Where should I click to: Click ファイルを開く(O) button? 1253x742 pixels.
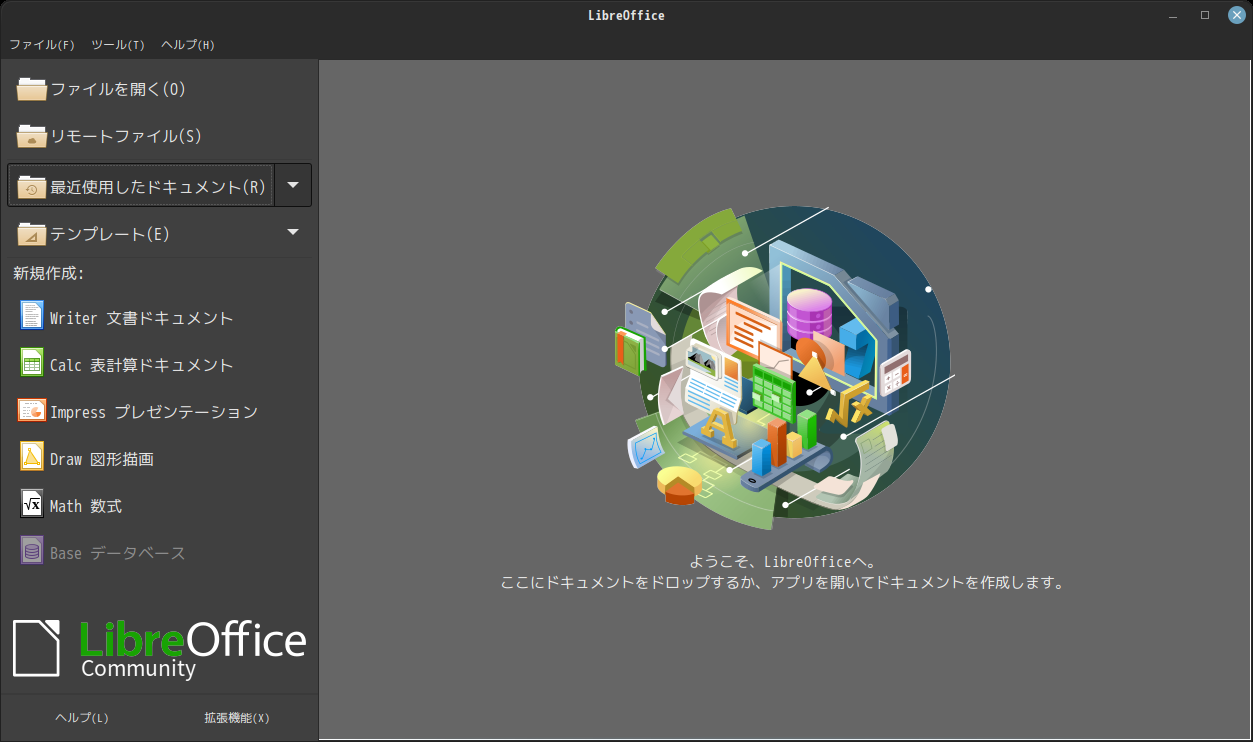click(160, 89)
